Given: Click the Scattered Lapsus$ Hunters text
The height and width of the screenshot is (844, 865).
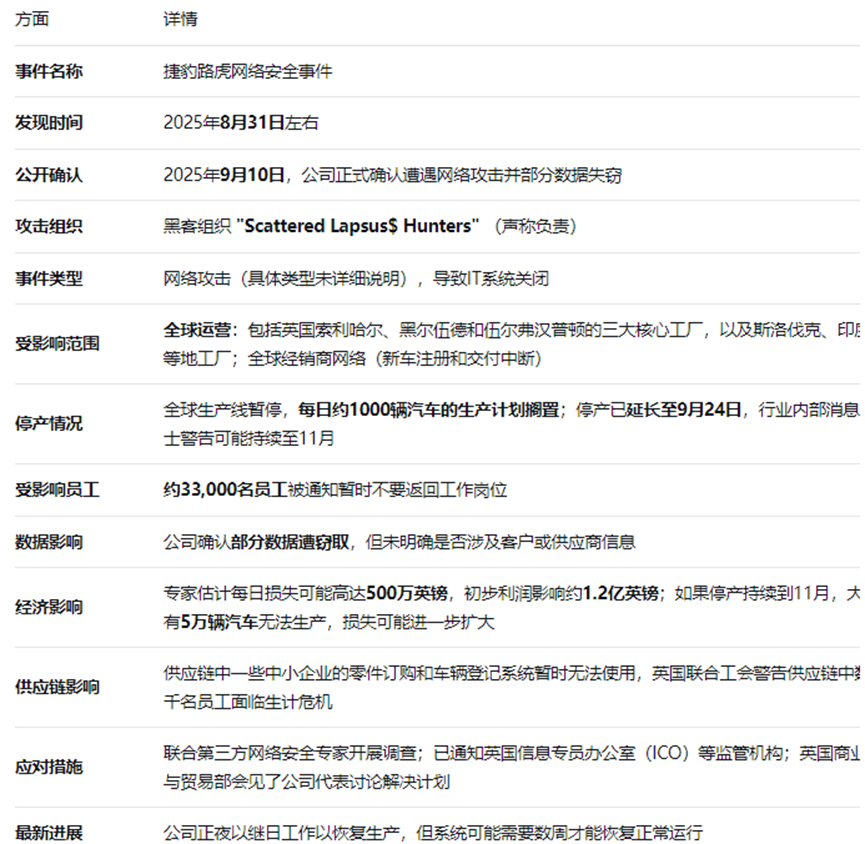Looking at the screenshot, I should (x=357, y=226).
